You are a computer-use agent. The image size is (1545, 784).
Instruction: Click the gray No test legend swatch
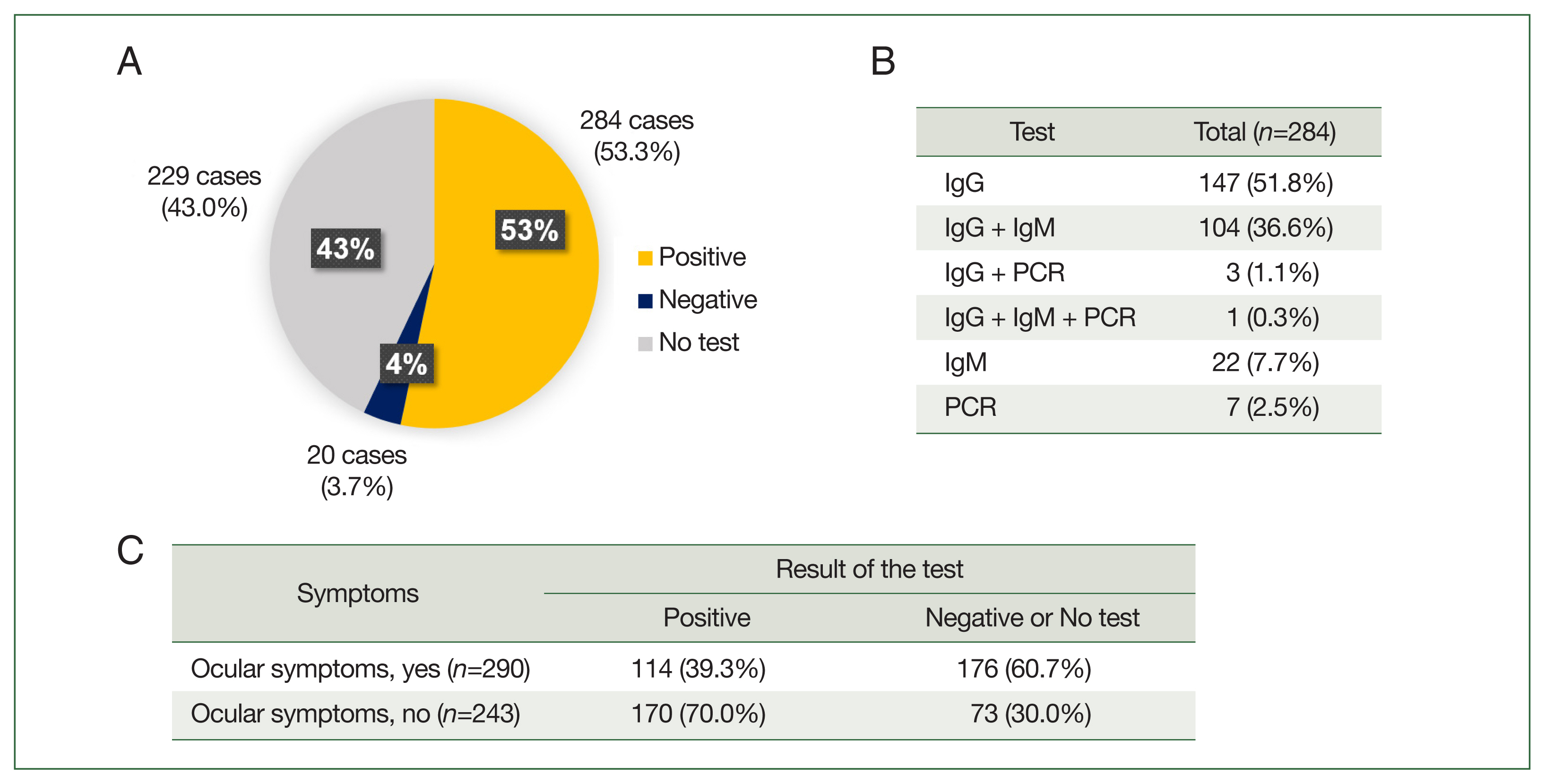645,343
